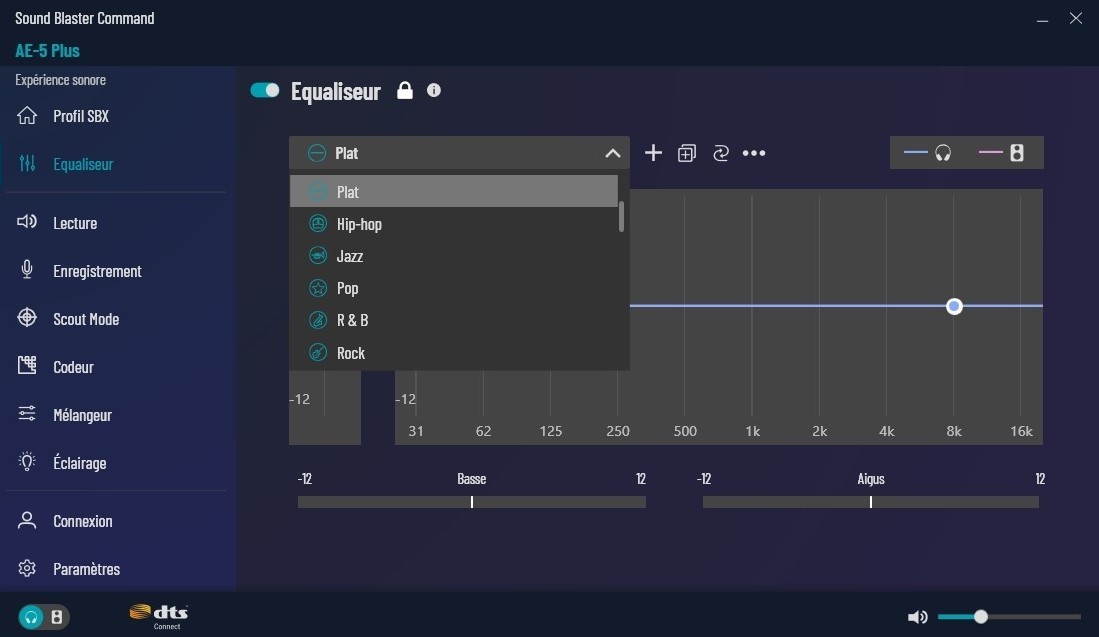Click the 1k frequency label
1099x637 pixels.
[x=752, y=431]
